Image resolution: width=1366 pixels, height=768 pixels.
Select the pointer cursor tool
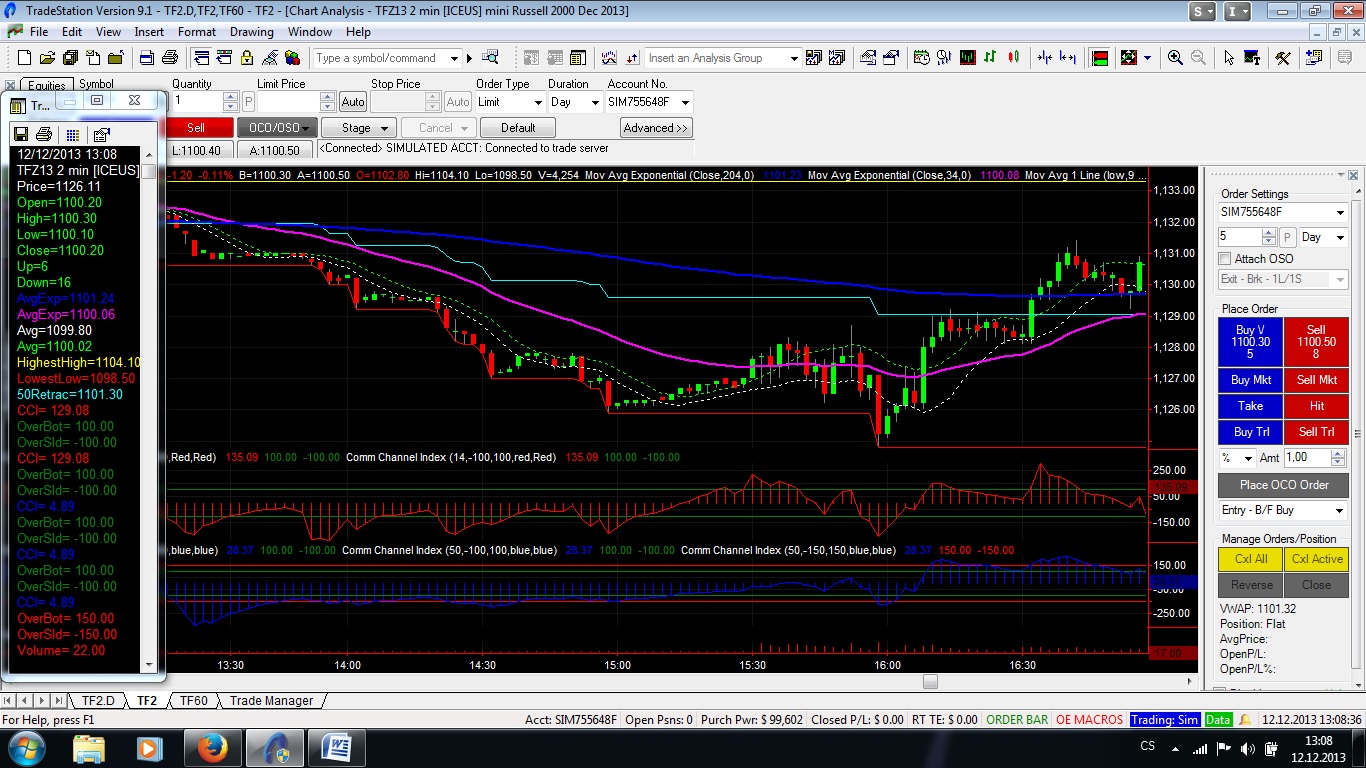1229,58
